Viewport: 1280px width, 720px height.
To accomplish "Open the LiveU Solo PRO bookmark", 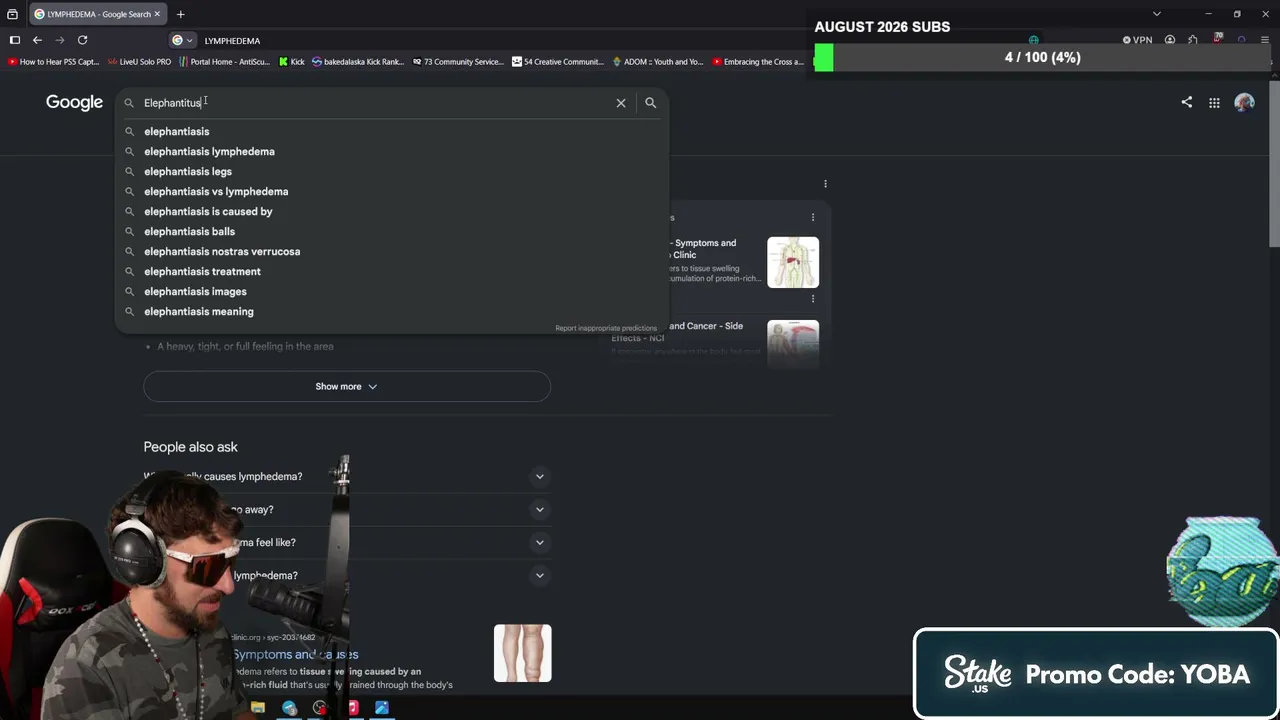I will (138, 62).
